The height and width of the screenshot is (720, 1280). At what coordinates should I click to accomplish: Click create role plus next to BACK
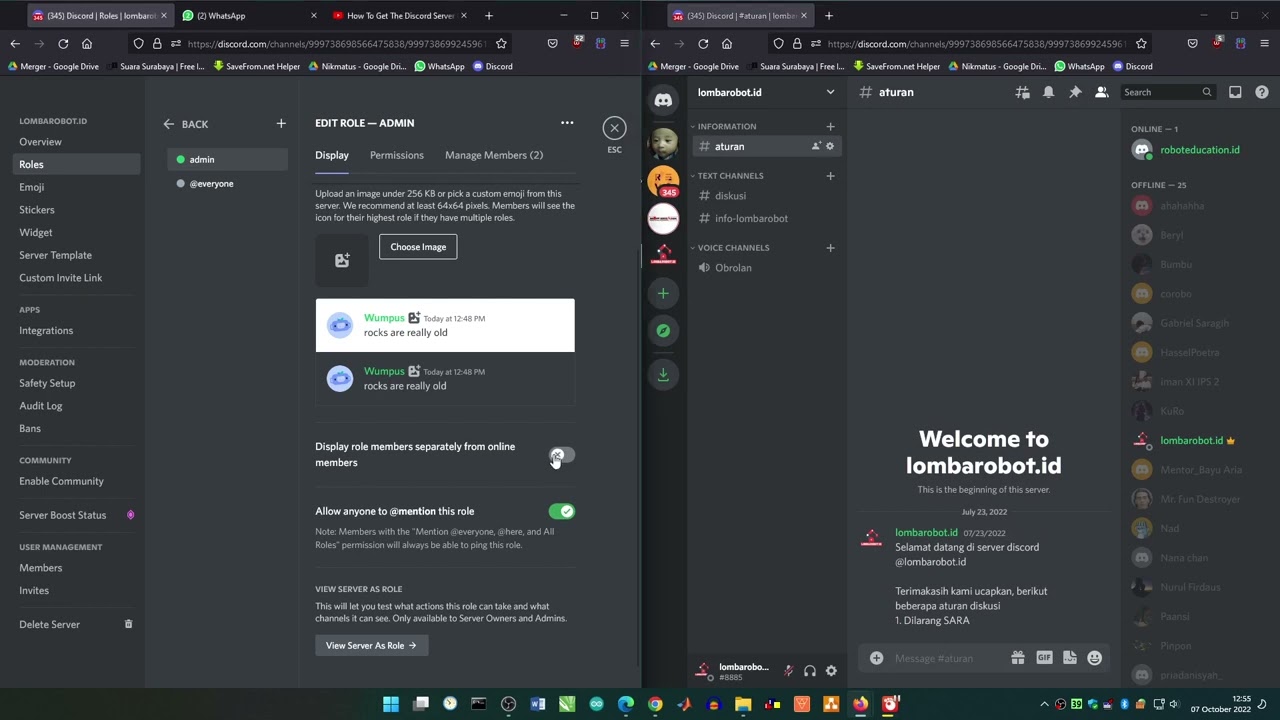281,124
